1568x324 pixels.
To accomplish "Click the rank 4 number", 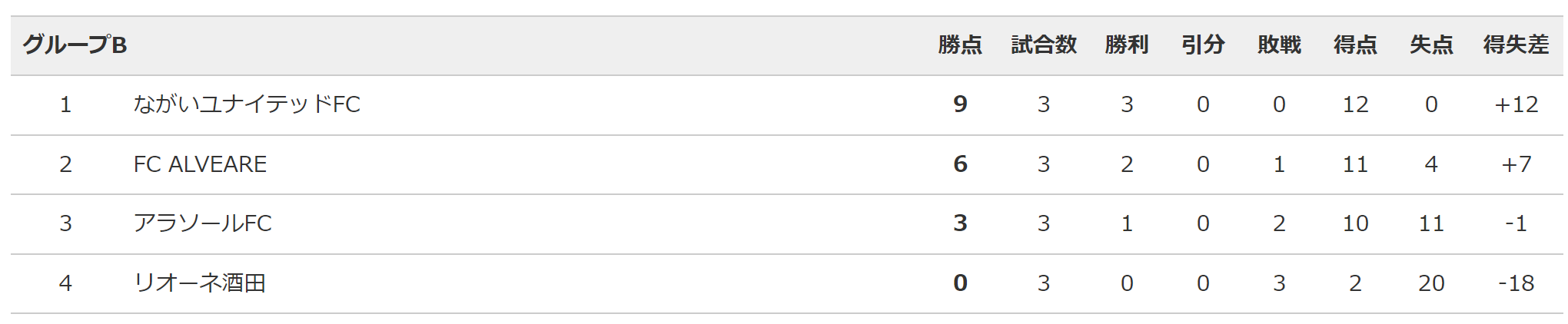I will [65, 283].
